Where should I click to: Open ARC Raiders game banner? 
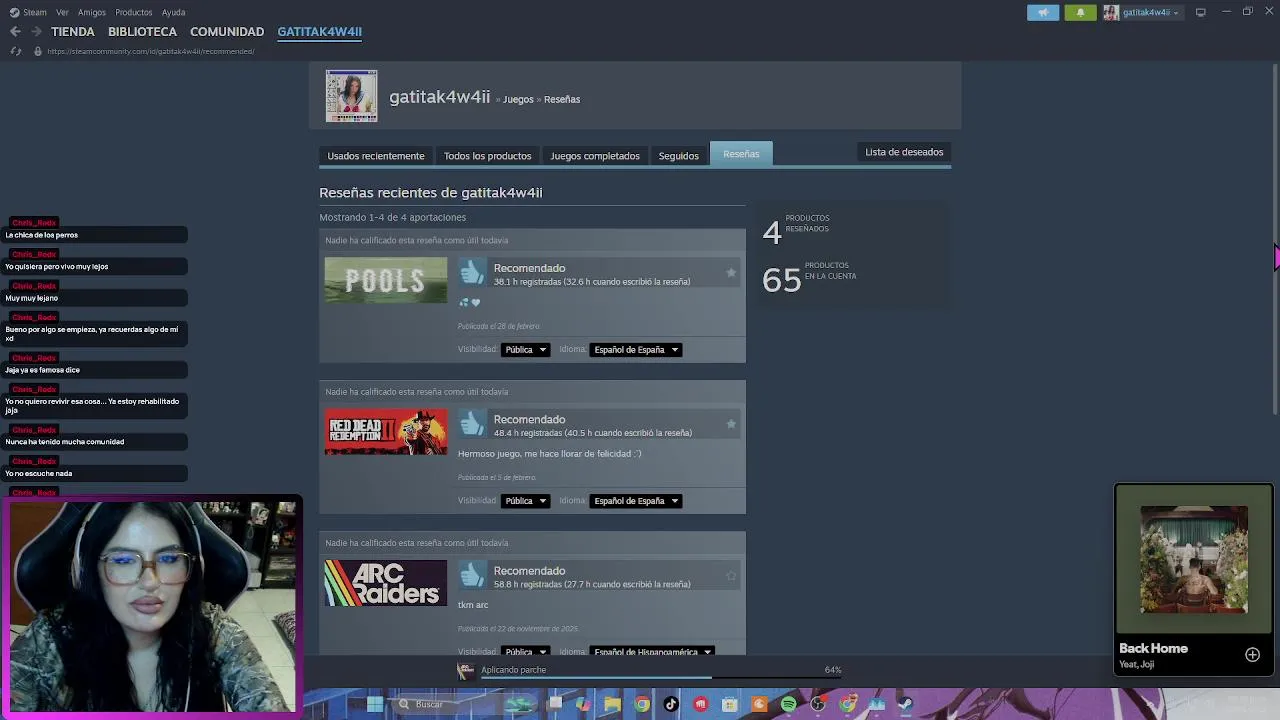click(x=386, y=583)
